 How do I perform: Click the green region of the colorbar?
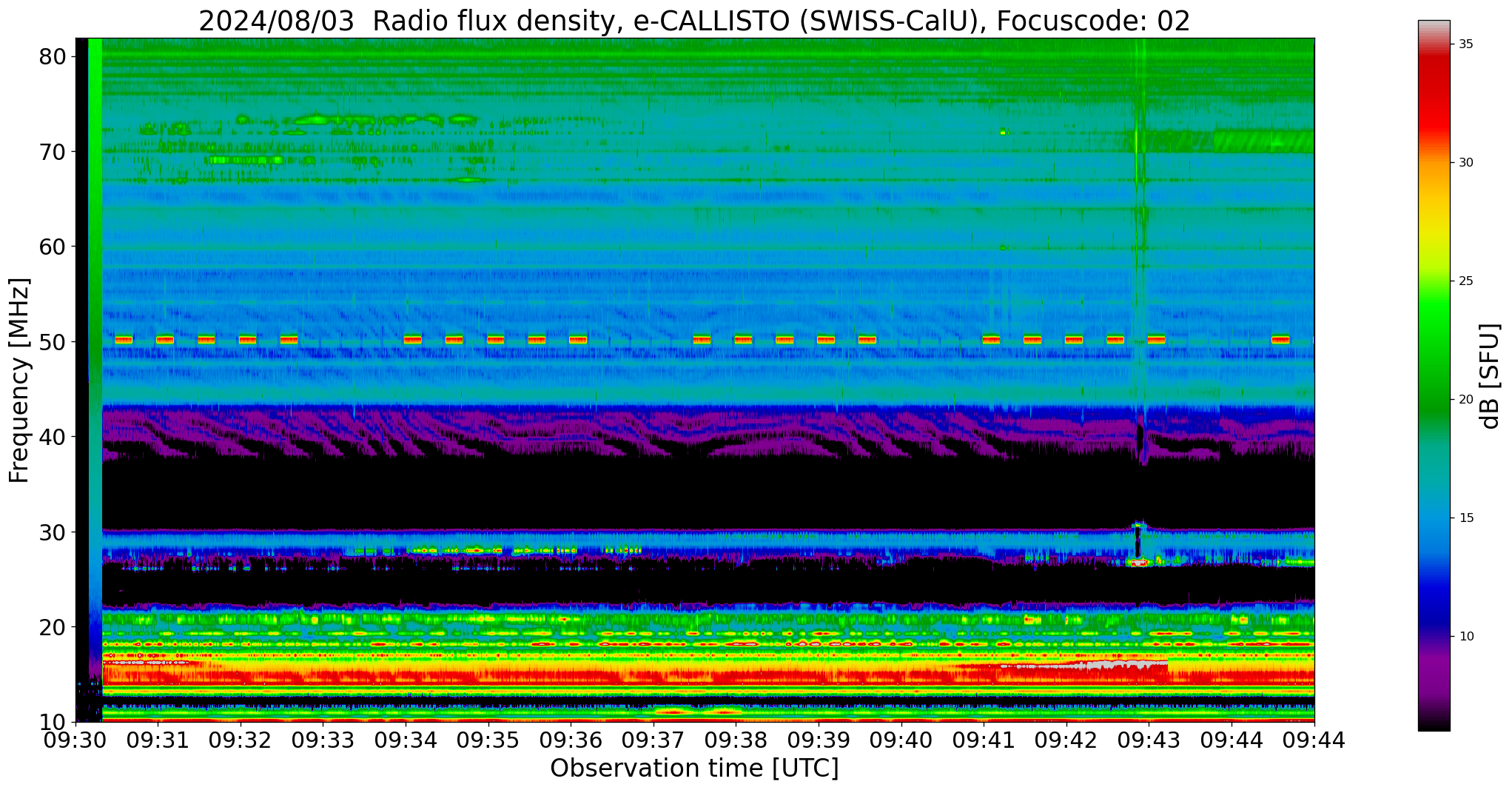point(1434,355)
